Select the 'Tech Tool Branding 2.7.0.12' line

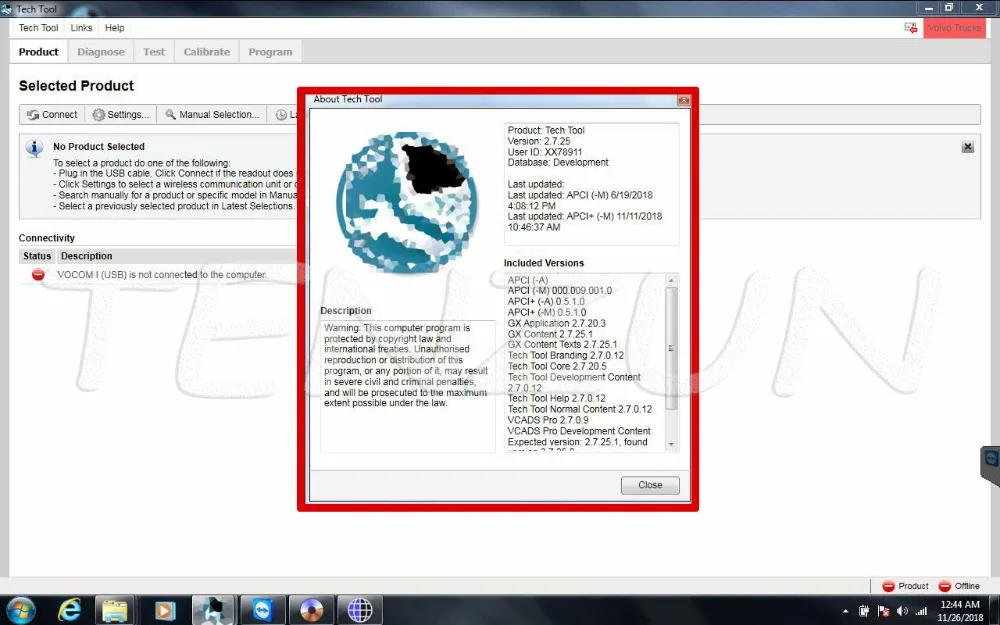(x=565, y=355)
